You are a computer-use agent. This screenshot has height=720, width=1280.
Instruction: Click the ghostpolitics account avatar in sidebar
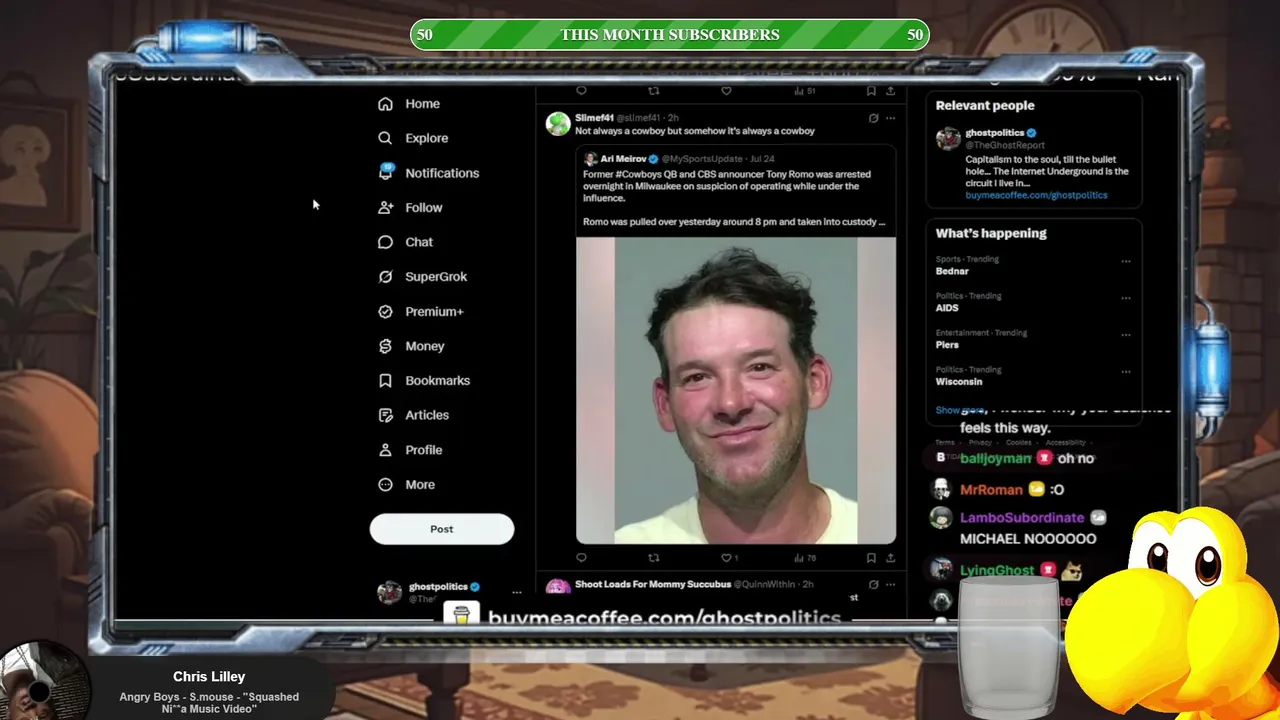389,592
